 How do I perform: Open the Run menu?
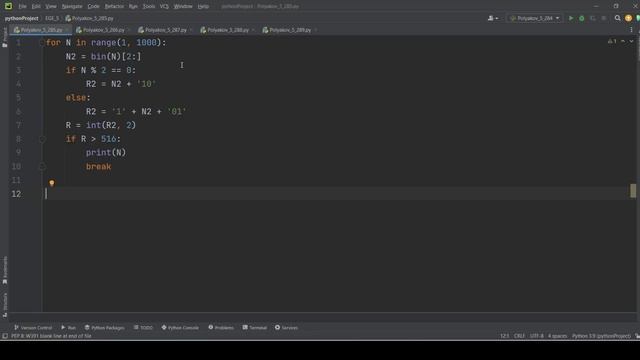[x=133, y=6]
